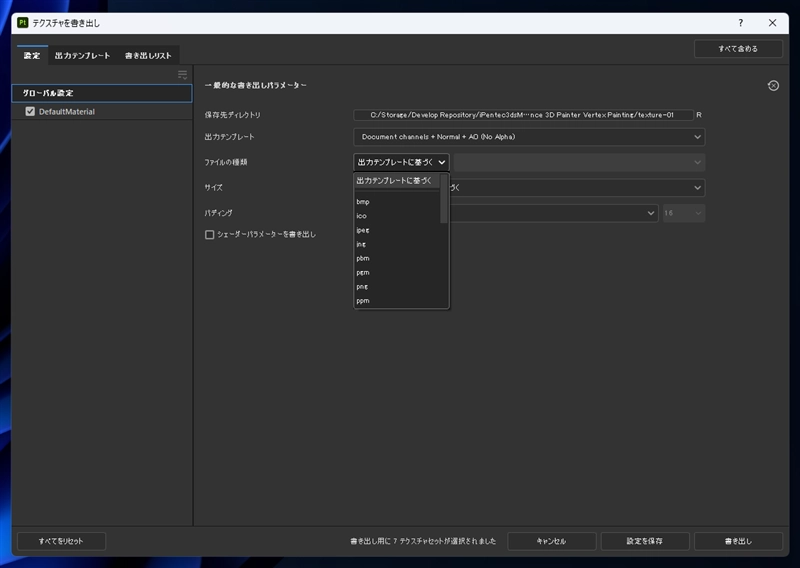Click the file type list scrollbar
Screen dimensions: 800x568
(444, 199)
